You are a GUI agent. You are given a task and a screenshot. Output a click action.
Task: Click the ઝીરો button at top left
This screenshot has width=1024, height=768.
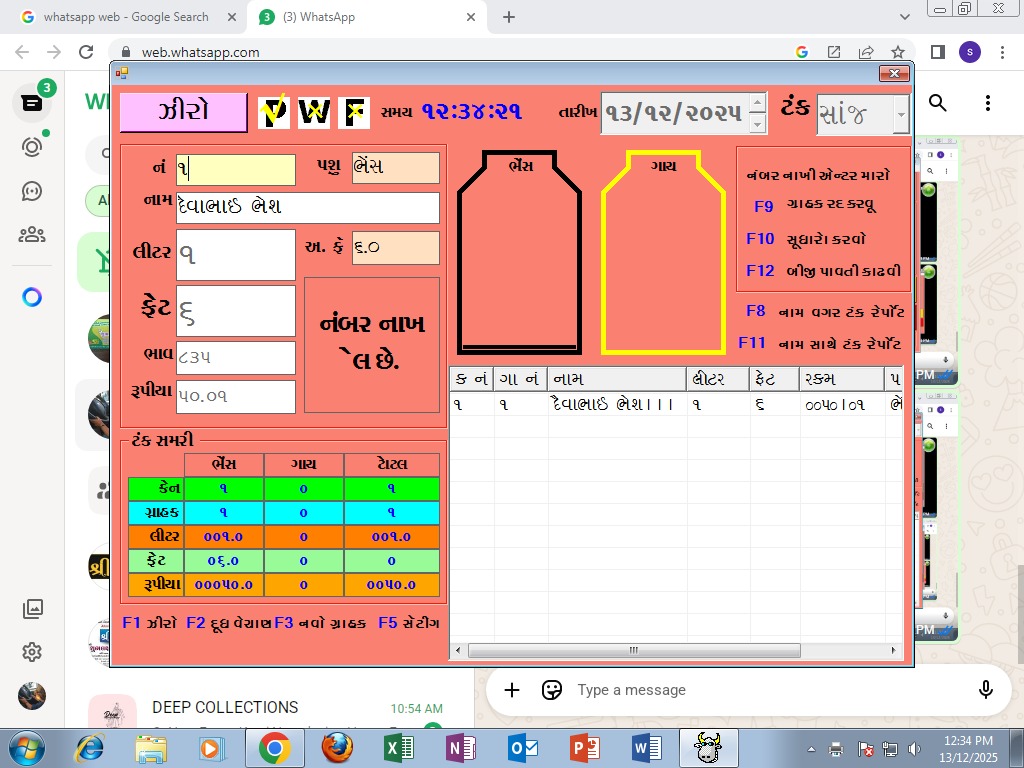pos(181,111)
